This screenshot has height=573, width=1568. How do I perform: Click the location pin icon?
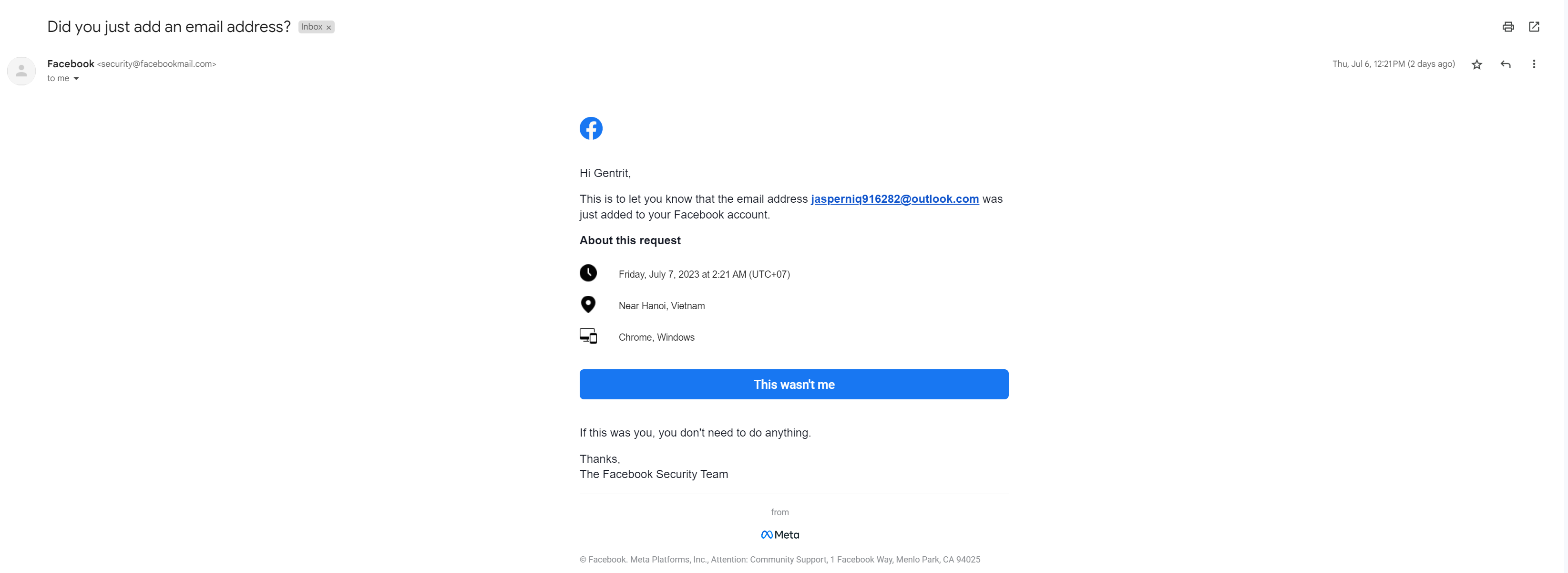click(x=588, y=304)
